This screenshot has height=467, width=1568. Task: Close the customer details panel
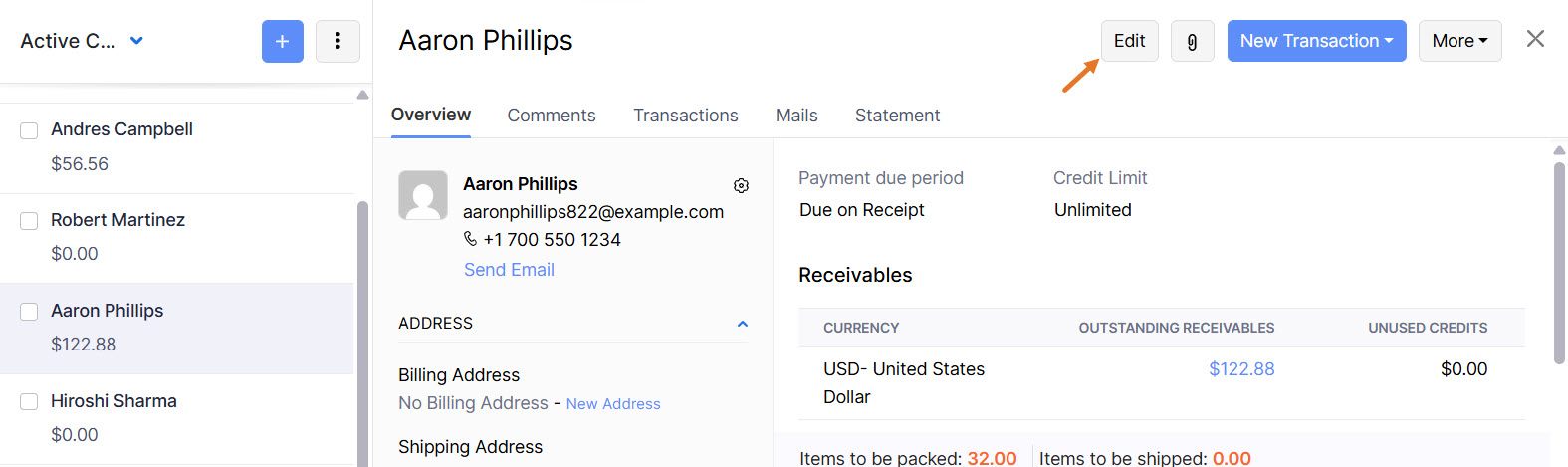click(x=1535, y=39)
